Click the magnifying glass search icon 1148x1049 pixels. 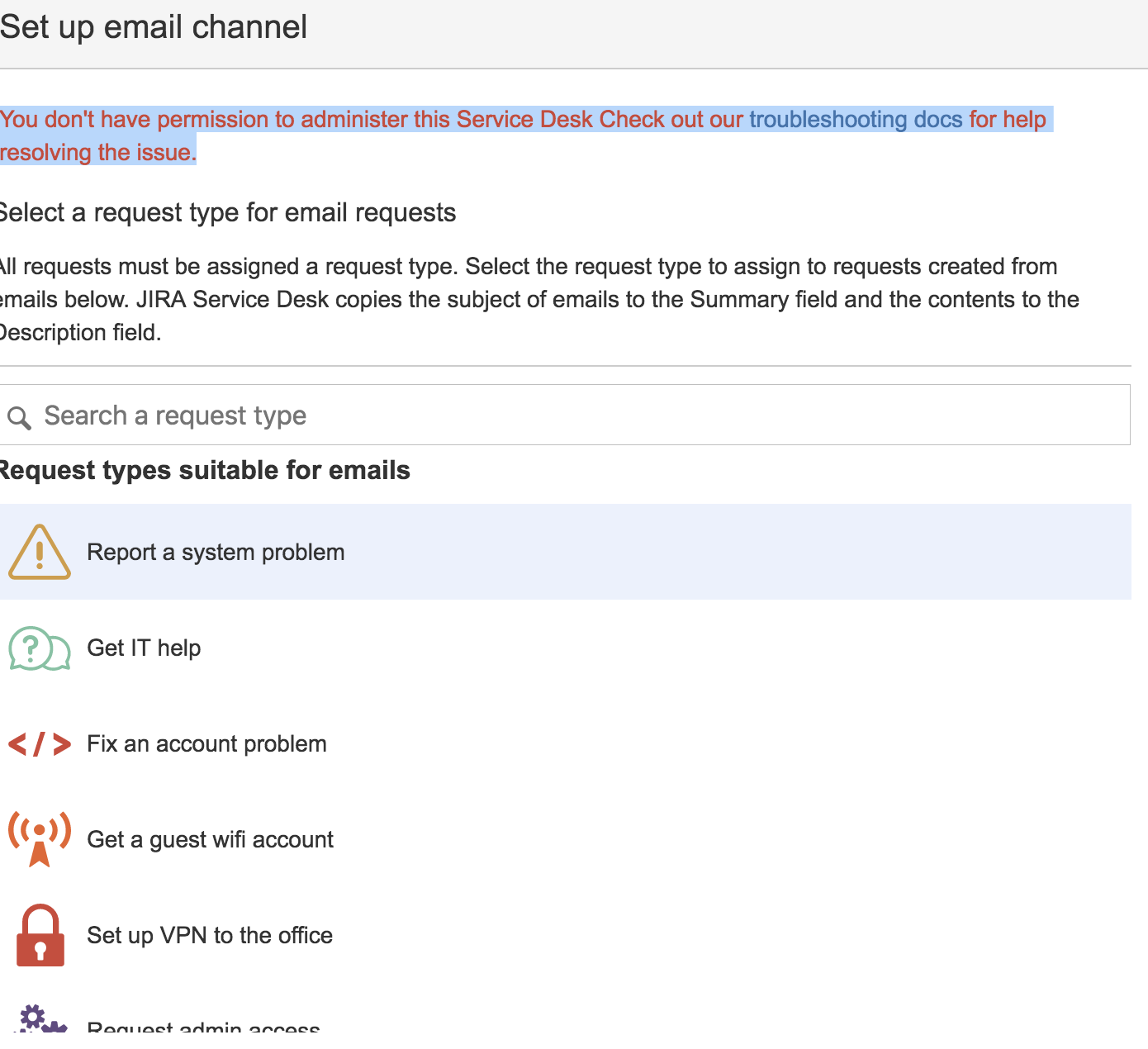20,417
